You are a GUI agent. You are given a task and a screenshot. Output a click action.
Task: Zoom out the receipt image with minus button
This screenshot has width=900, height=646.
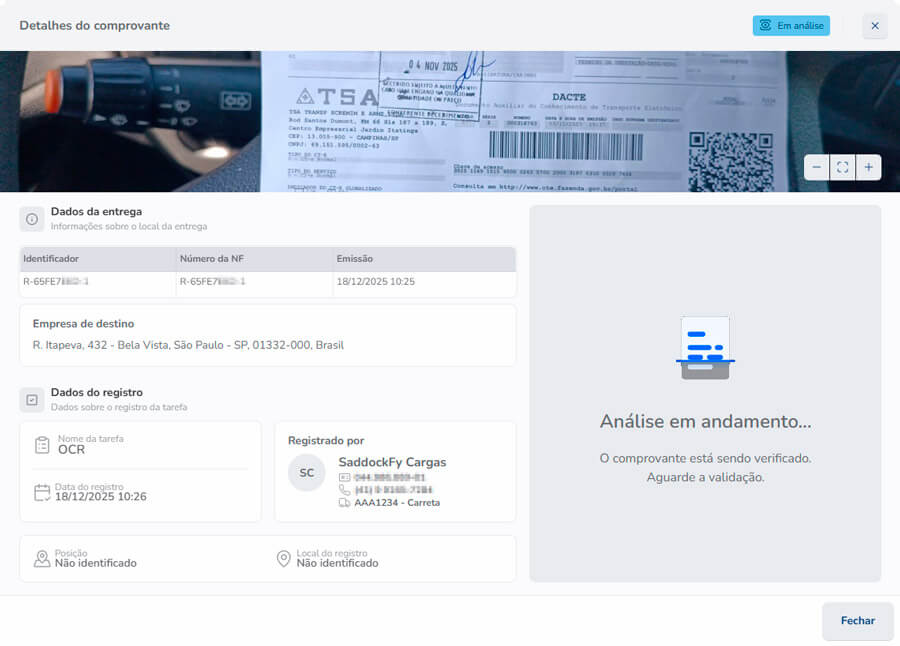click(x=816, y=167)
